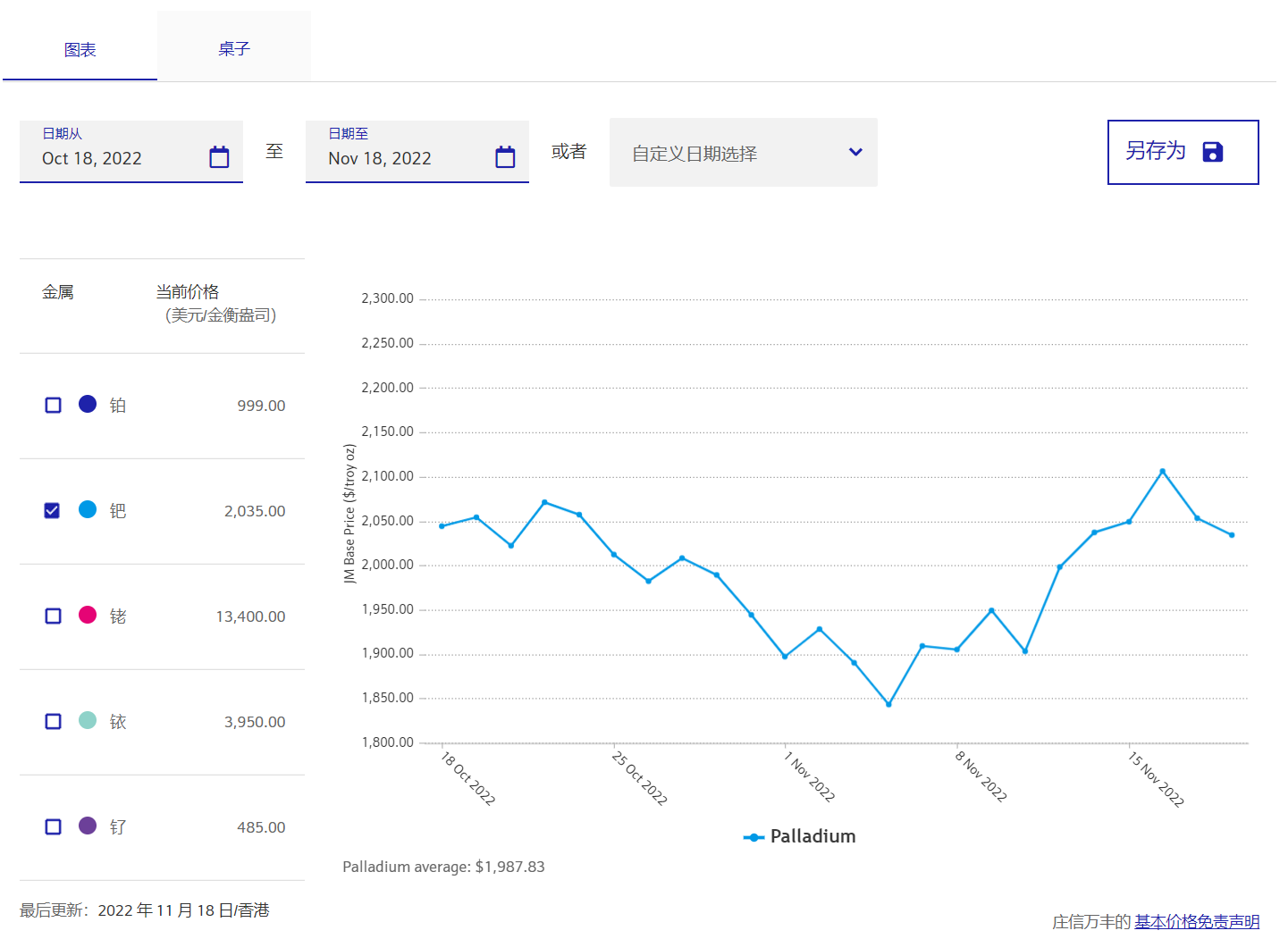Click price 3,950.00 for 铱
Viewport: 1288px width, 939px height.
click(255, 722)
